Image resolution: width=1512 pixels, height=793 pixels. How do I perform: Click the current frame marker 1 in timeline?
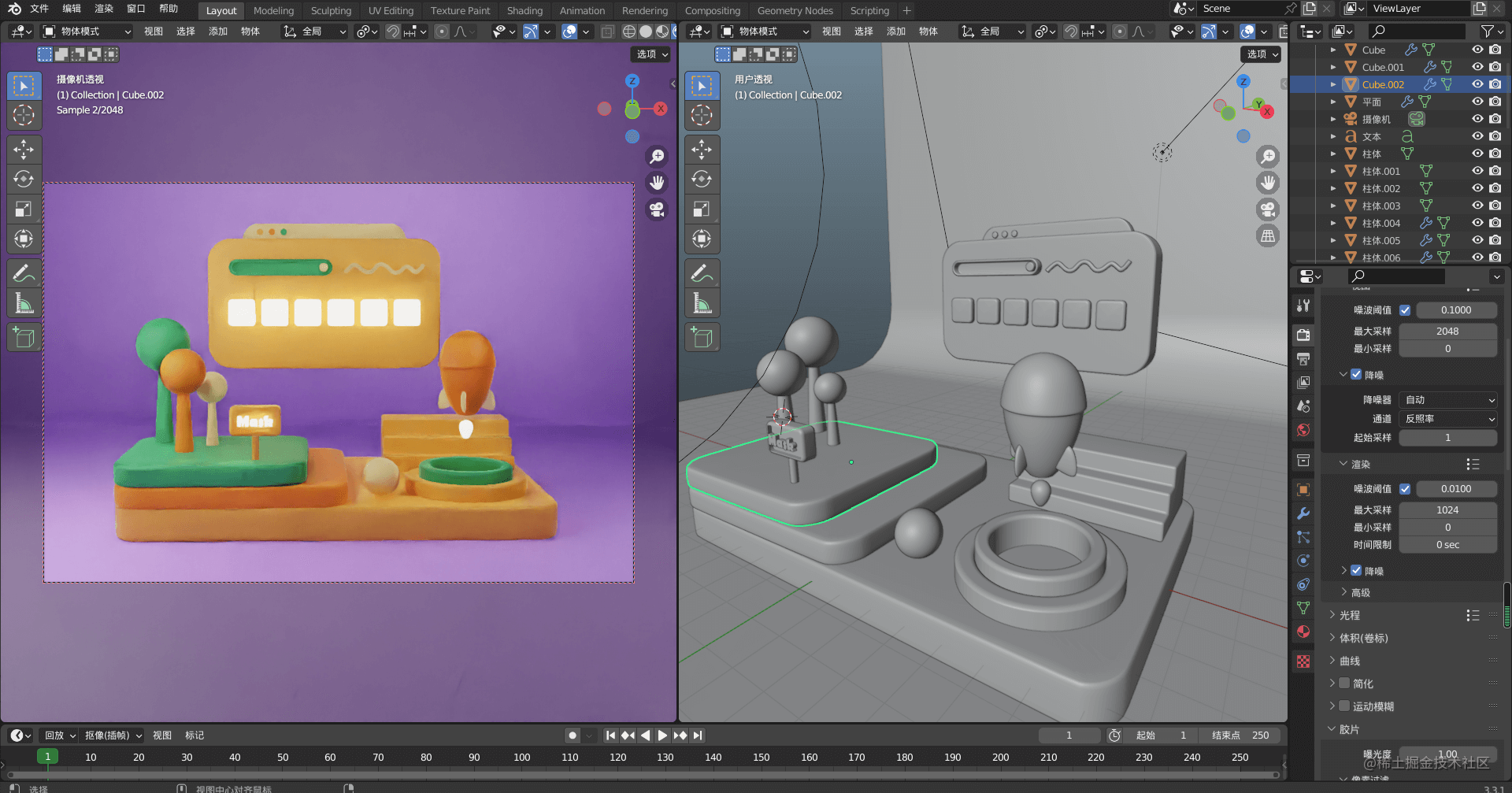click(47, 757)
